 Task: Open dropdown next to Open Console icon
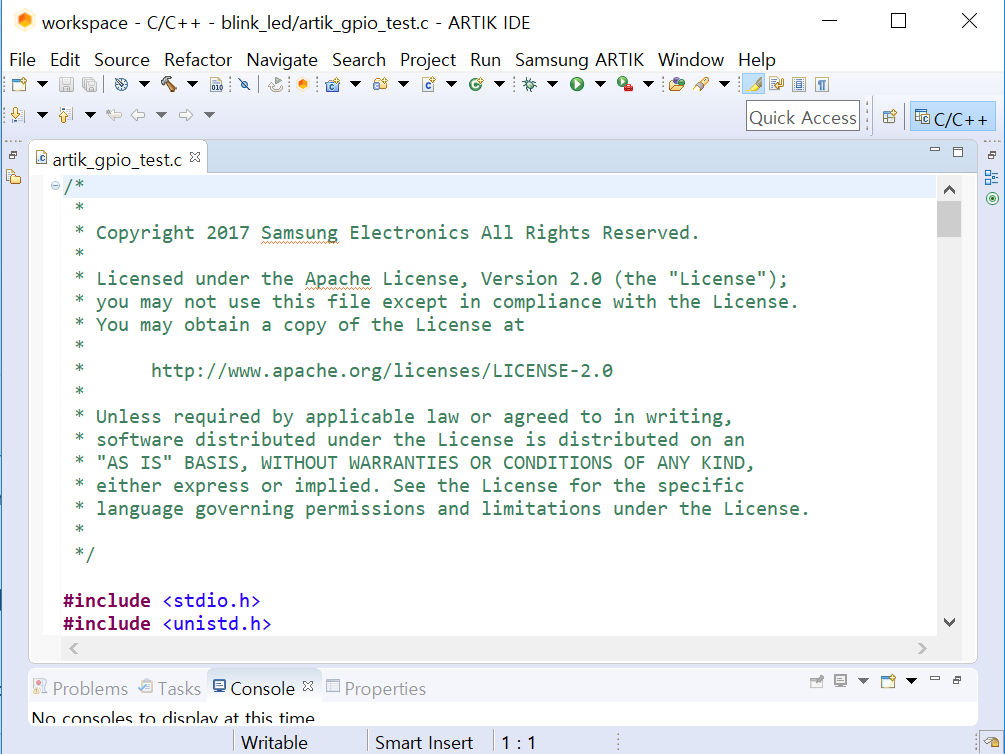point(911,681)
